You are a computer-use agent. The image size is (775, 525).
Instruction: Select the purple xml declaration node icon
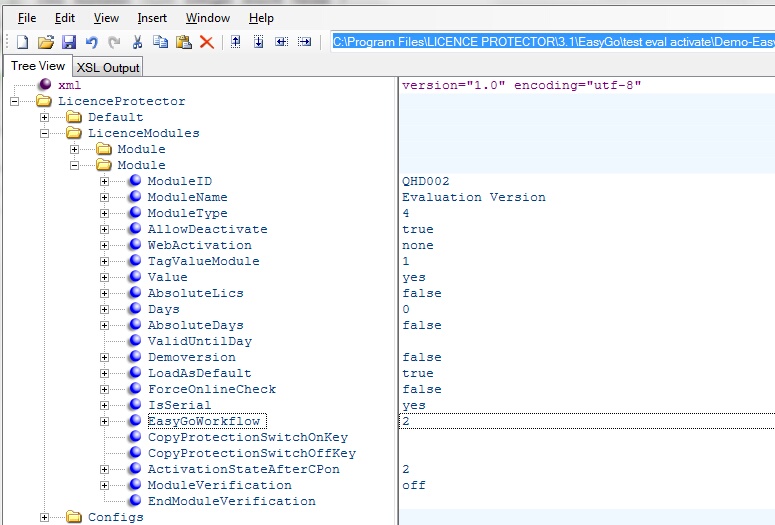45,85
